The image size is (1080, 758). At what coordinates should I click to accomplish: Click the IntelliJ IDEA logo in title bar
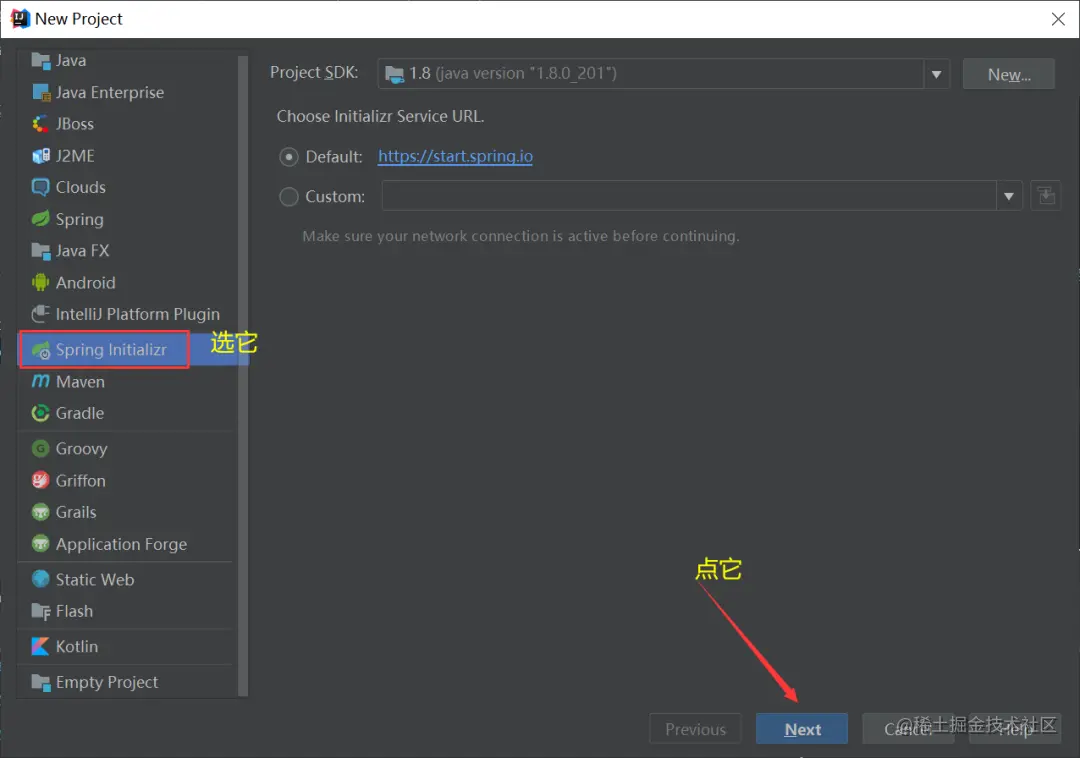(x=20, y=19)
